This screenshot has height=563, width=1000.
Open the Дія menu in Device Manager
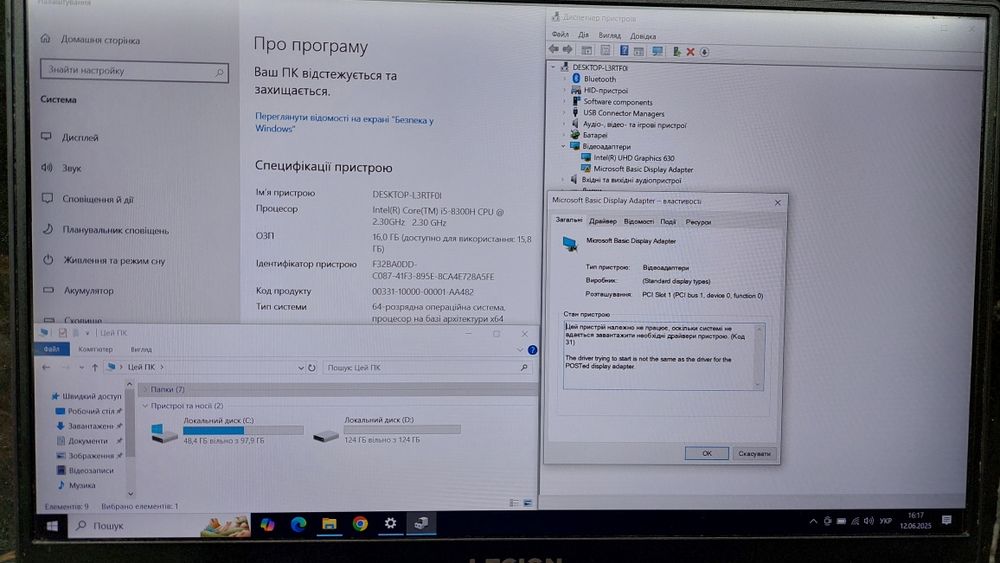(x=584, y=35)
